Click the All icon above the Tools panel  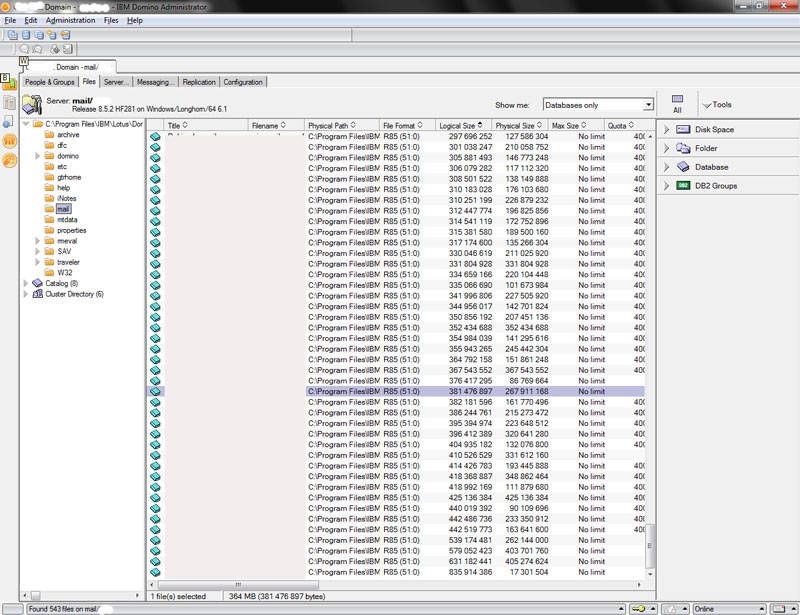pyautogui.click(x=677, y=104)
